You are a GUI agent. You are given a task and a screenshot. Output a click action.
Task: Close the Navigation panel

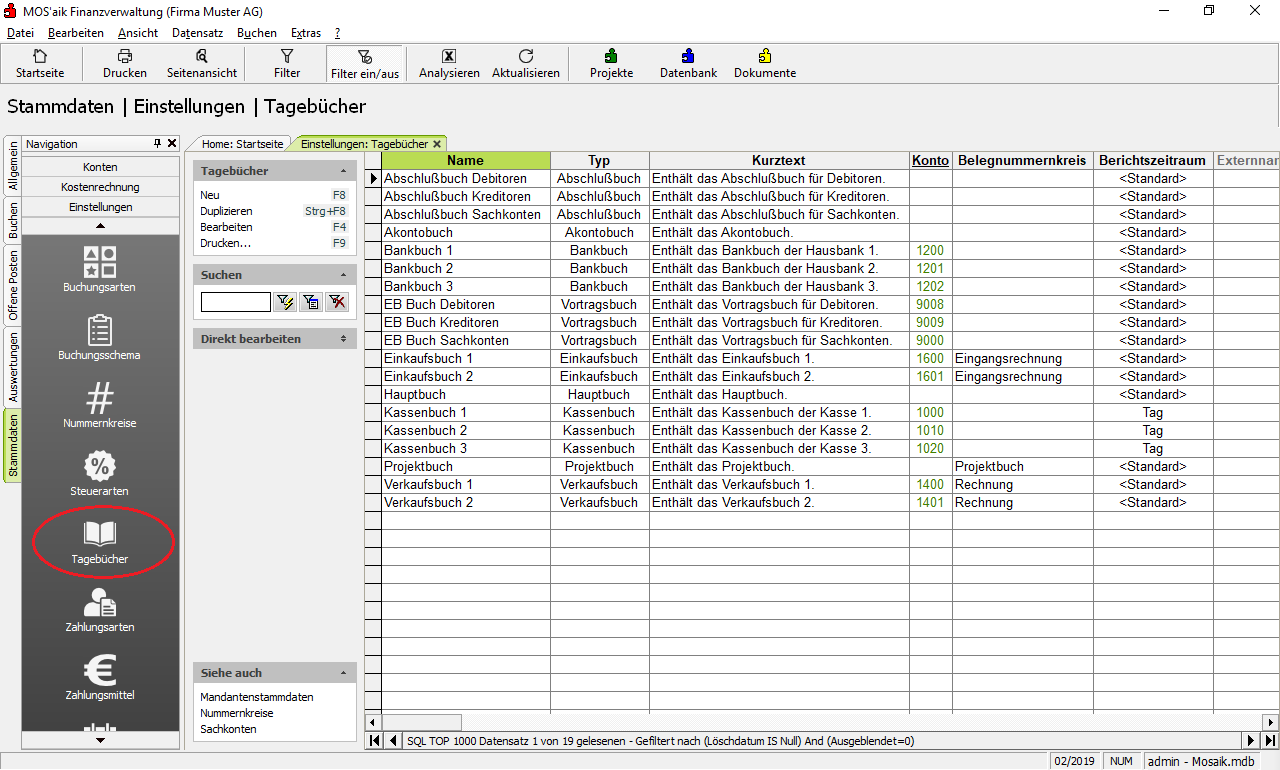172,144
